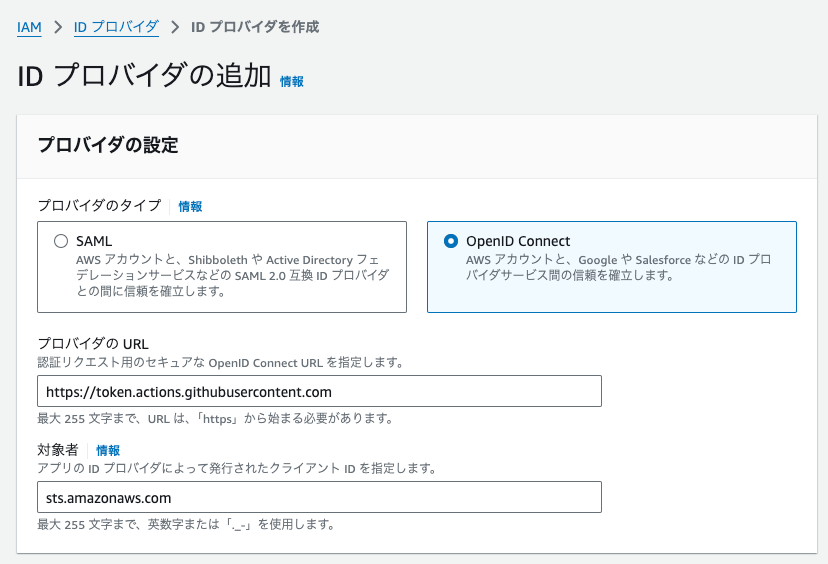Click hint アプリの ID プロバイダによって発行された
828x564 pixels.
point(237,468)
